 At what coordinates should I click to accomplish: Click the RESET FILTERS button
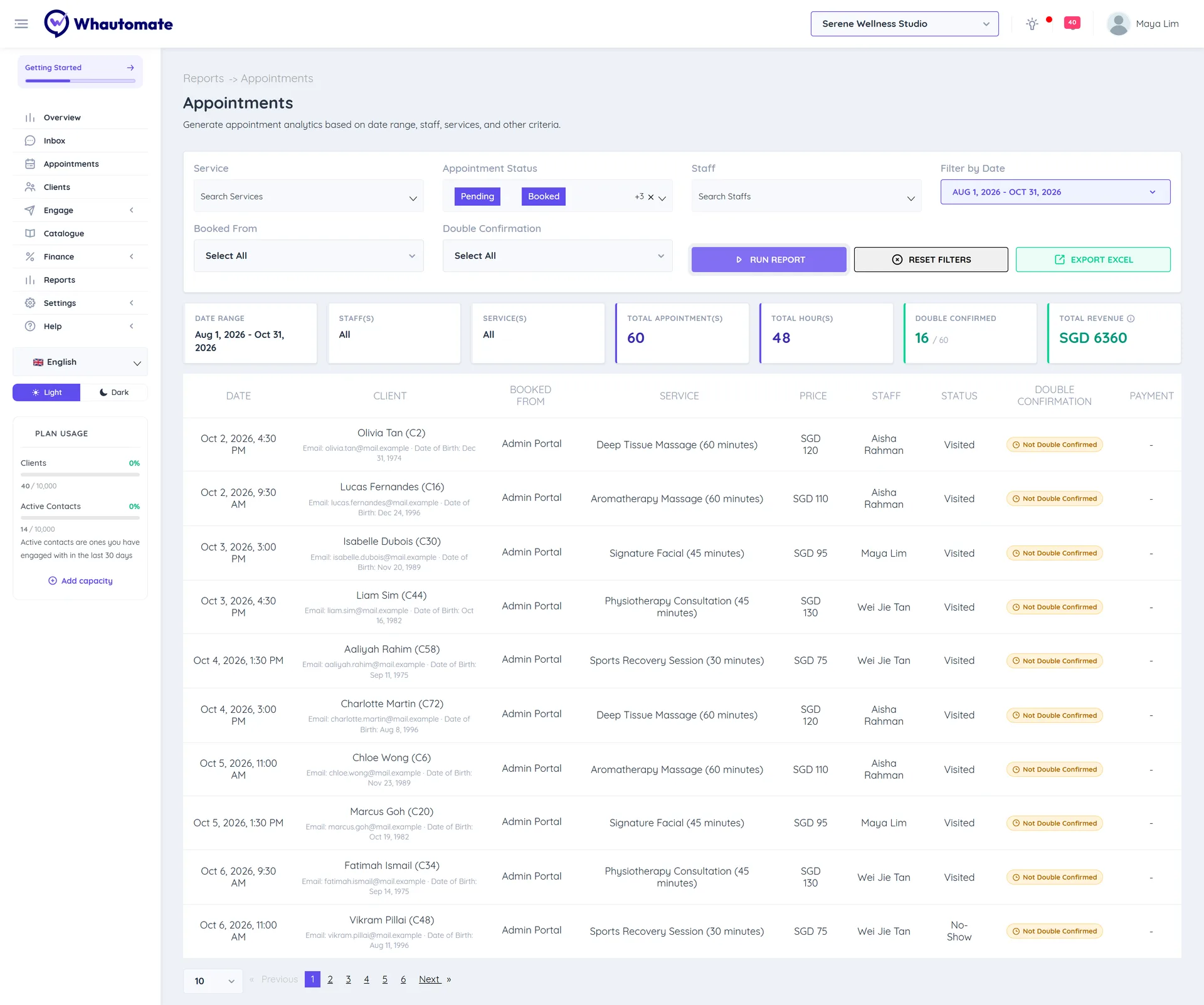click(931, 260)
